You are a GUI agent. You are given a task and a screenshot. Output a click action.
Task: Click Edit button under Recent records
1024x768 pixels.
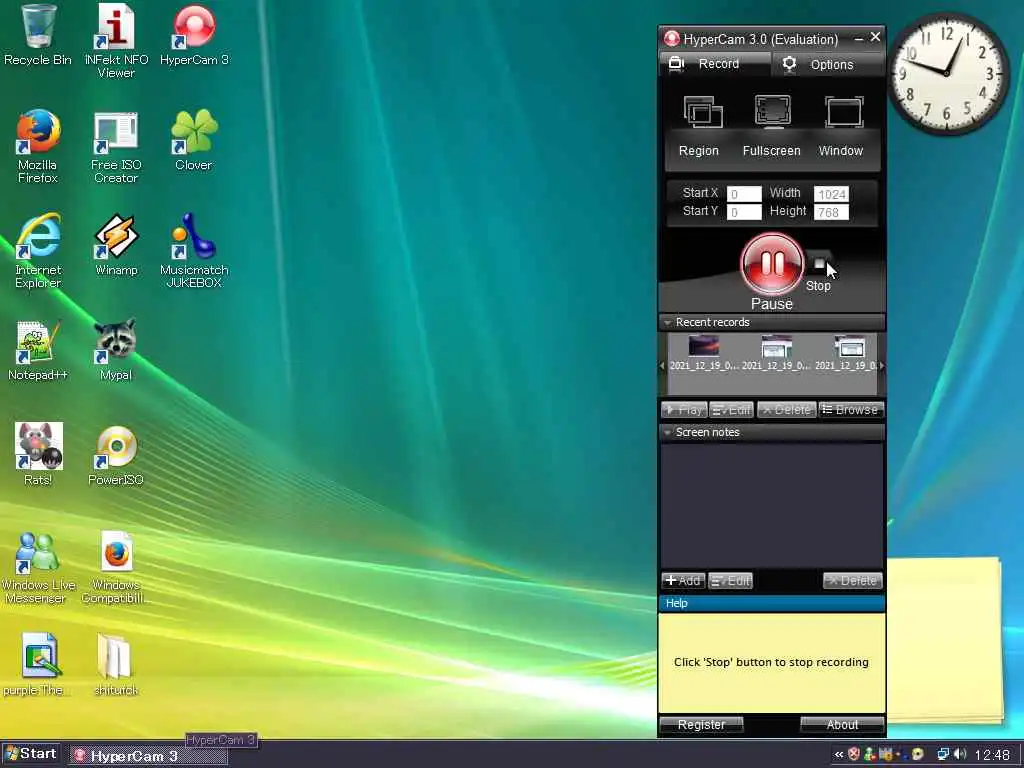[731, 409]
